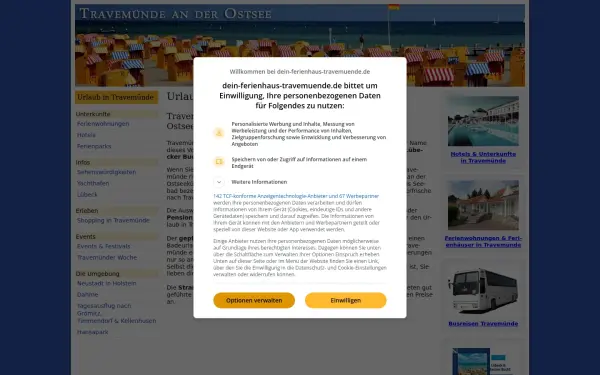Click hotel pool thumbnail image
Screen dimensions: 600x375
tap(483, 121)
